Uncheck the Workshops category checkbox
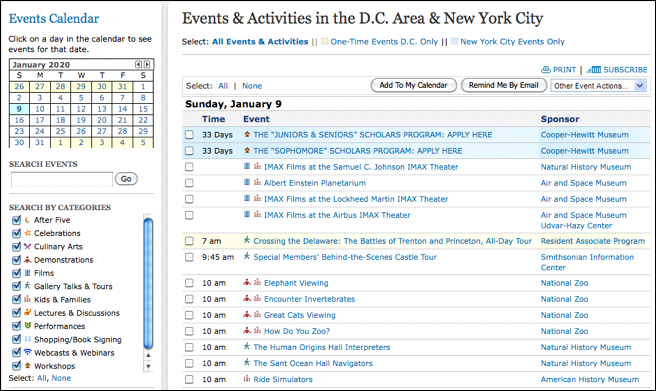The height and width of the screenshot is (391, 656). (x=17, y=365)
